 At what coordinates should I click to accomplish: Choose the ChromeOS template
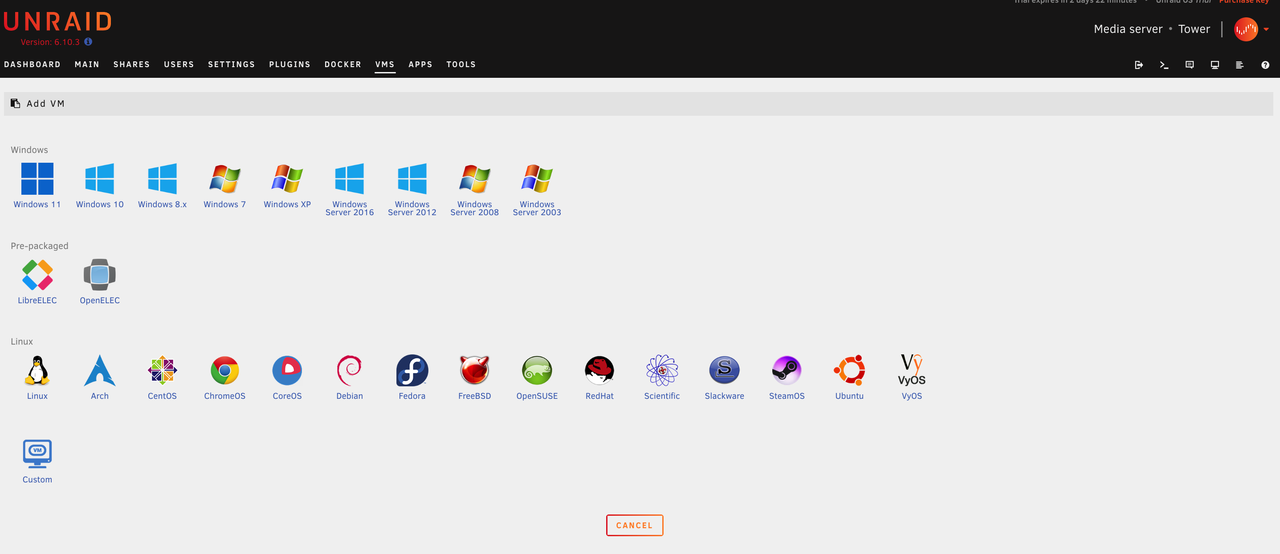pyautogui.click(x=225, y=377)
